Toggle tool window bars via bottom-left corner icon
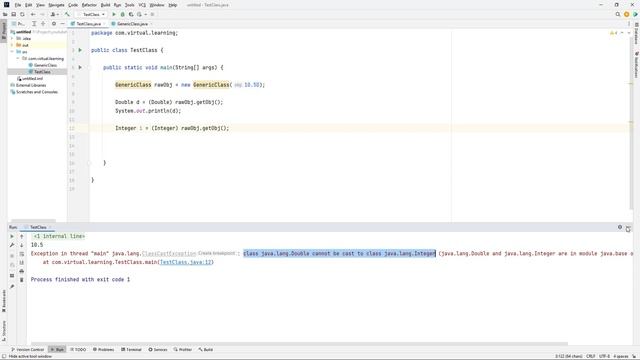Image resolution: width=640 pixels, height=360 pixels. 4,356
